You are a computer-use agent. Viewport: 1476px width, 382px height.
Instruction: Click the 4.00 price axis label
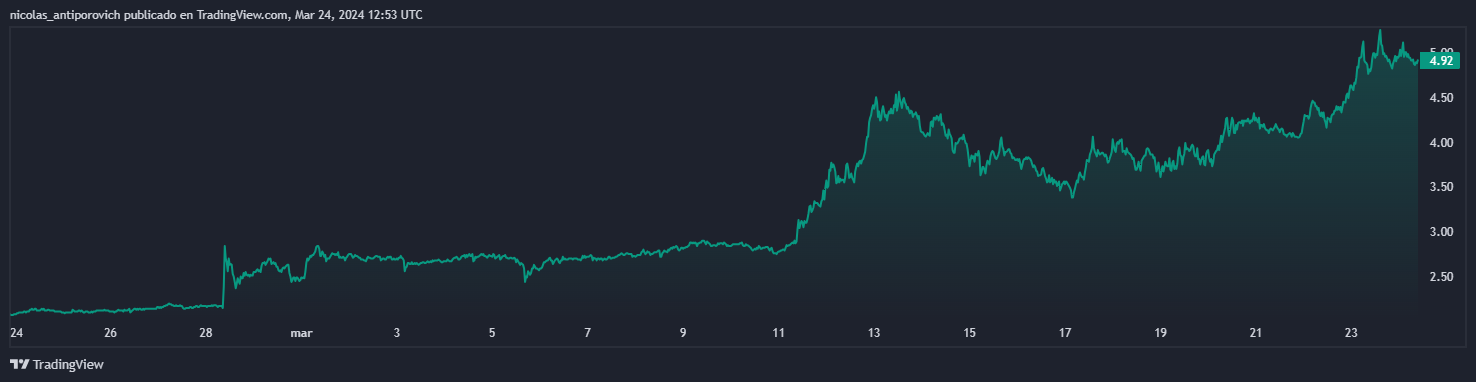click(x=1442, y=143)
